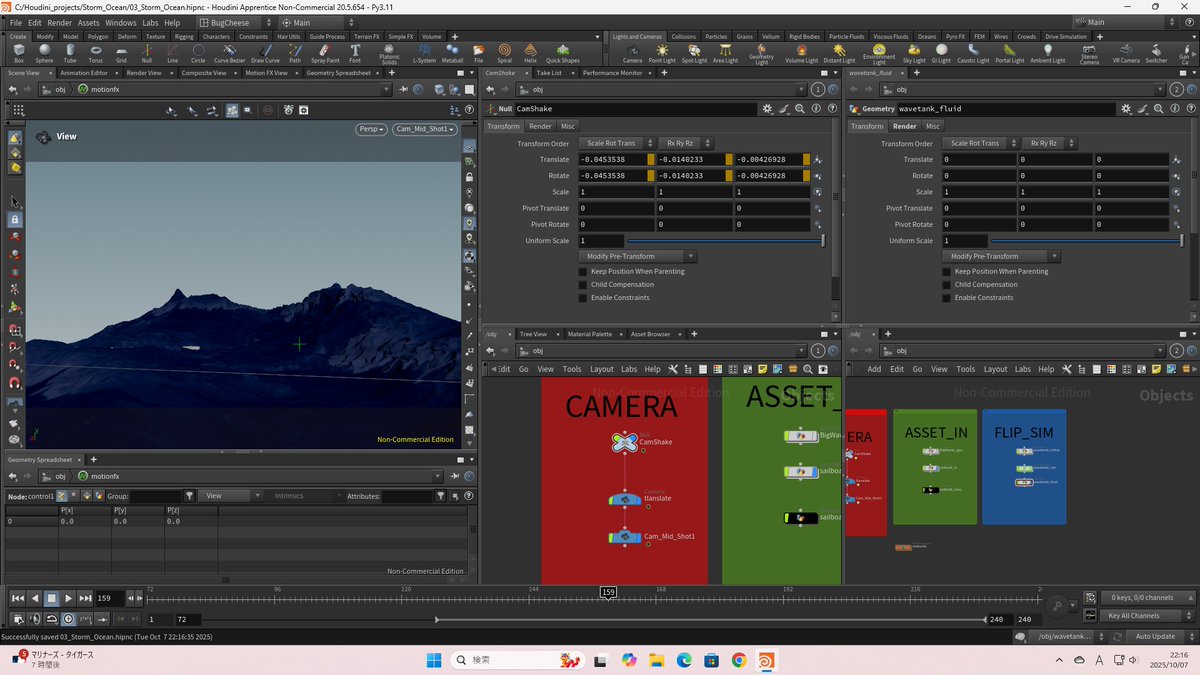Select the Torus shelf tool
Viewport: 1200px width, 675px height.
coord(95,52)
